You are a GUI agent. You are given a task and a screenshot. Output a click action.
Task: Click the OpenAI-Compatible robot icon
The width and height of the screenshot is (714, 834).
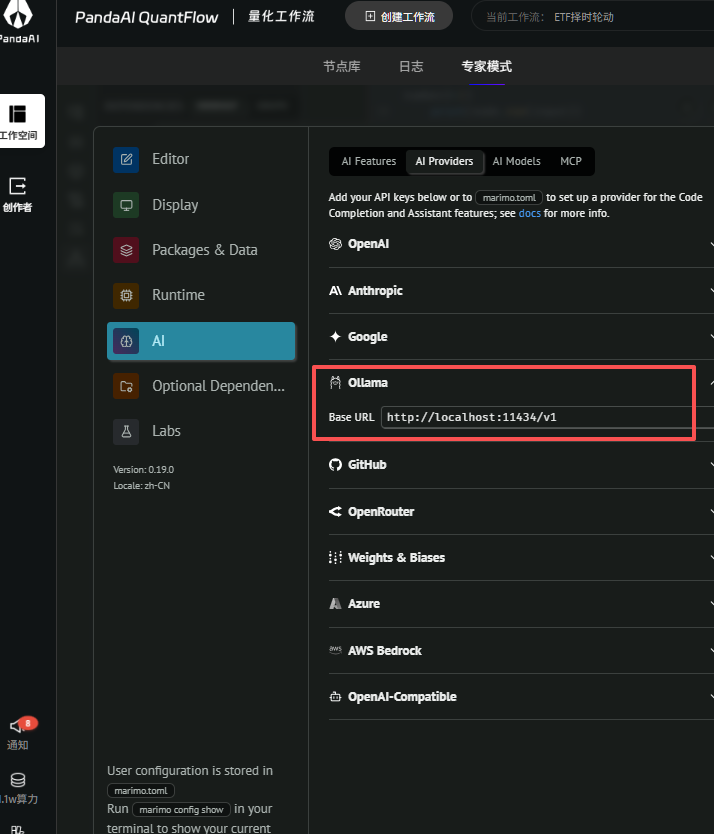[335, 697]
